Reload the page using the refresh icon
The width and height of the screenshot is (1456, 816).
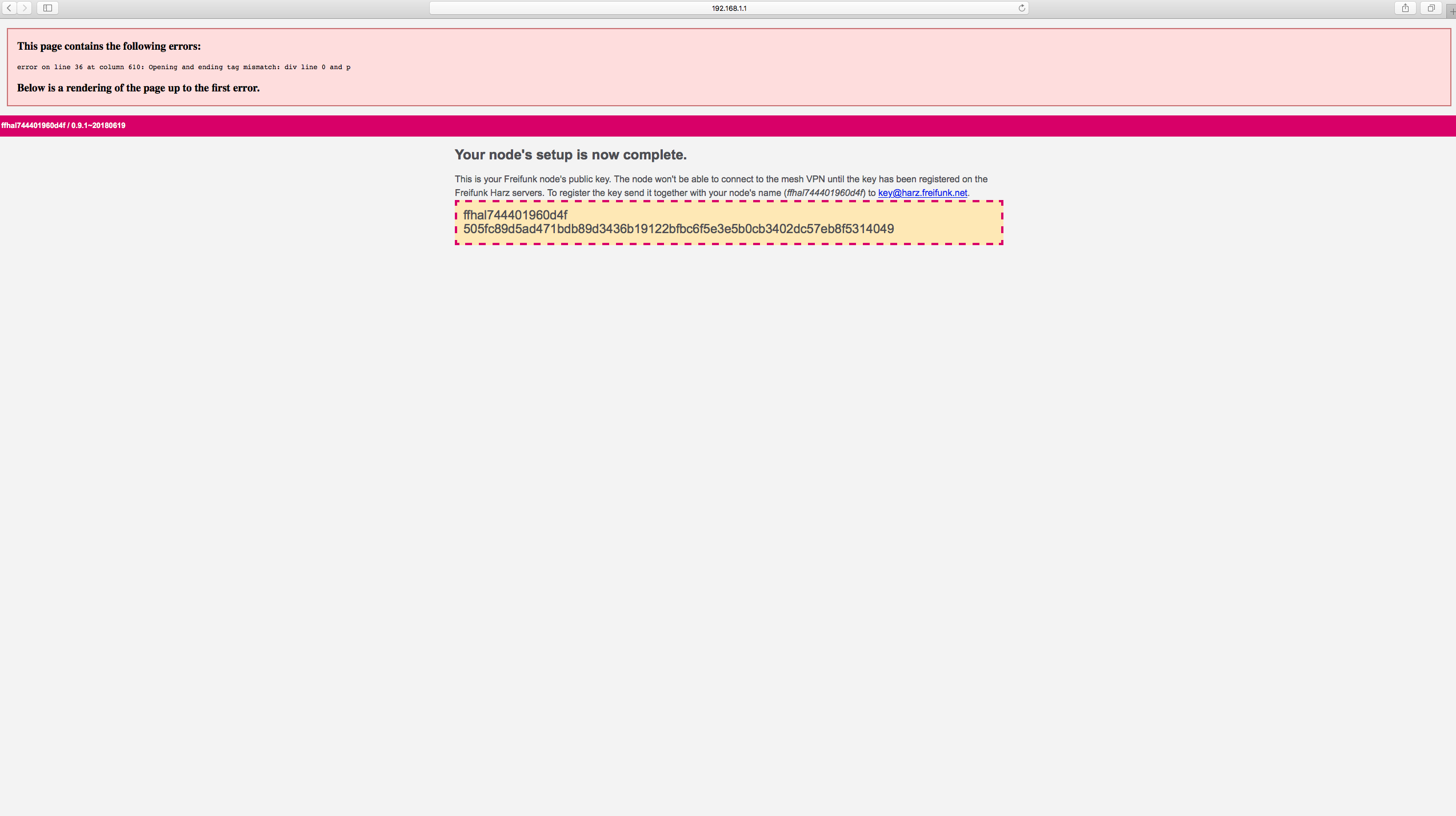point(1022,8)
